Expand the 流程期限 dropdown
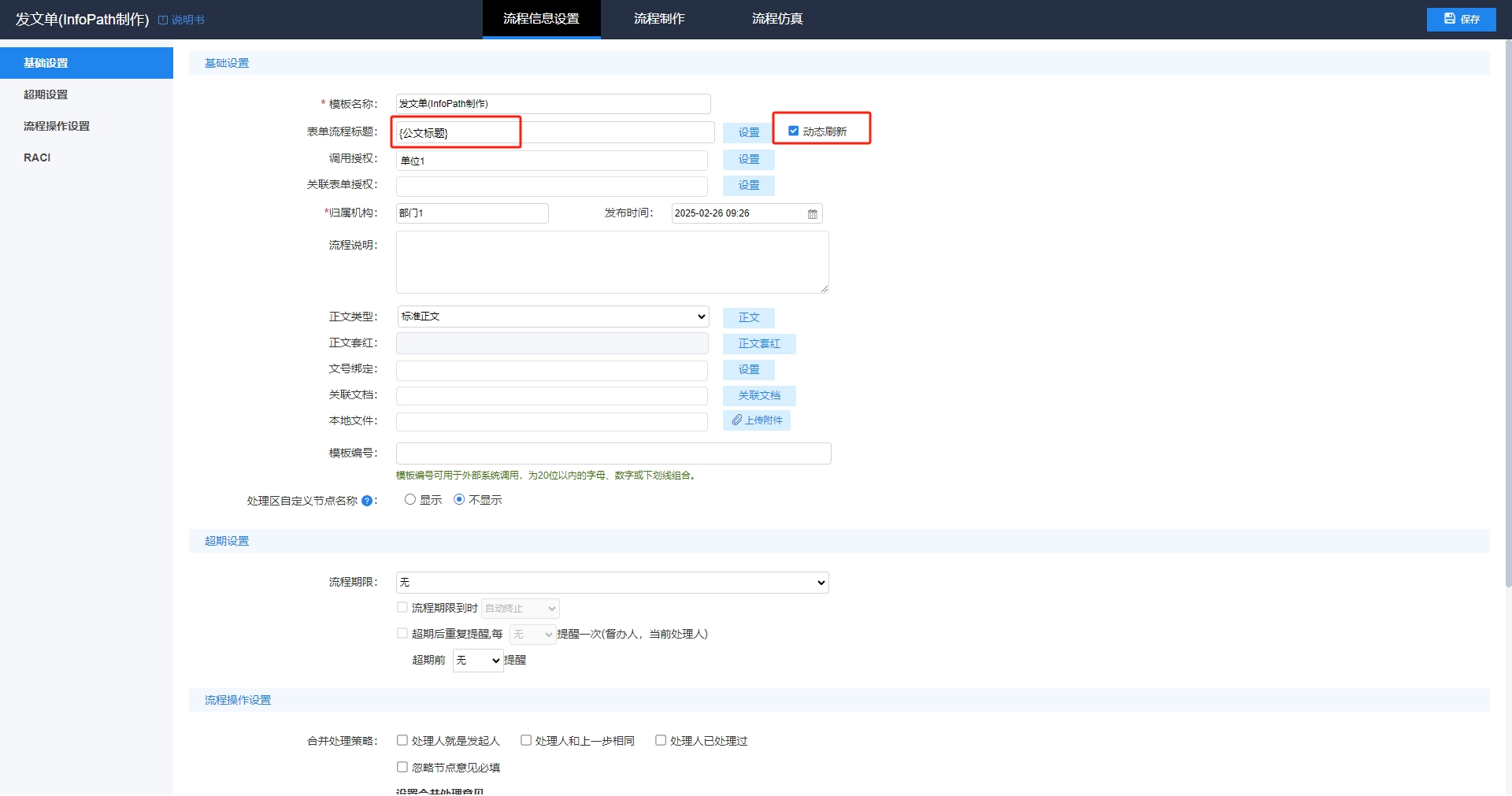Viewport: 1512px width, 796px height. [612, 583]
